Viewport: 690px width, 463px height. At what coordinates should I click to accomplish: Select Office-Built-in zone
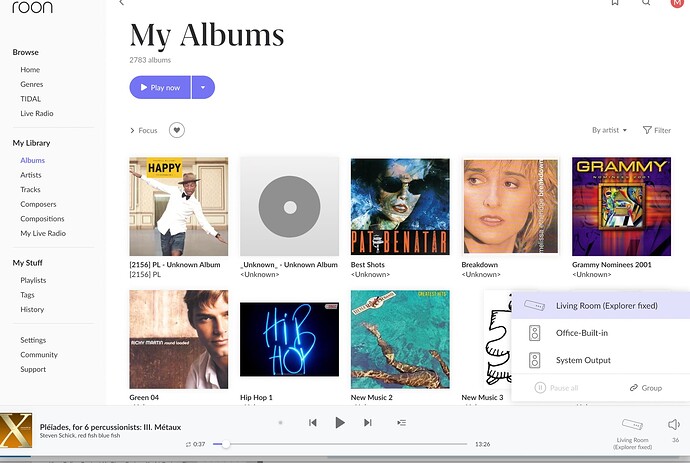click(x=601, y=333)
